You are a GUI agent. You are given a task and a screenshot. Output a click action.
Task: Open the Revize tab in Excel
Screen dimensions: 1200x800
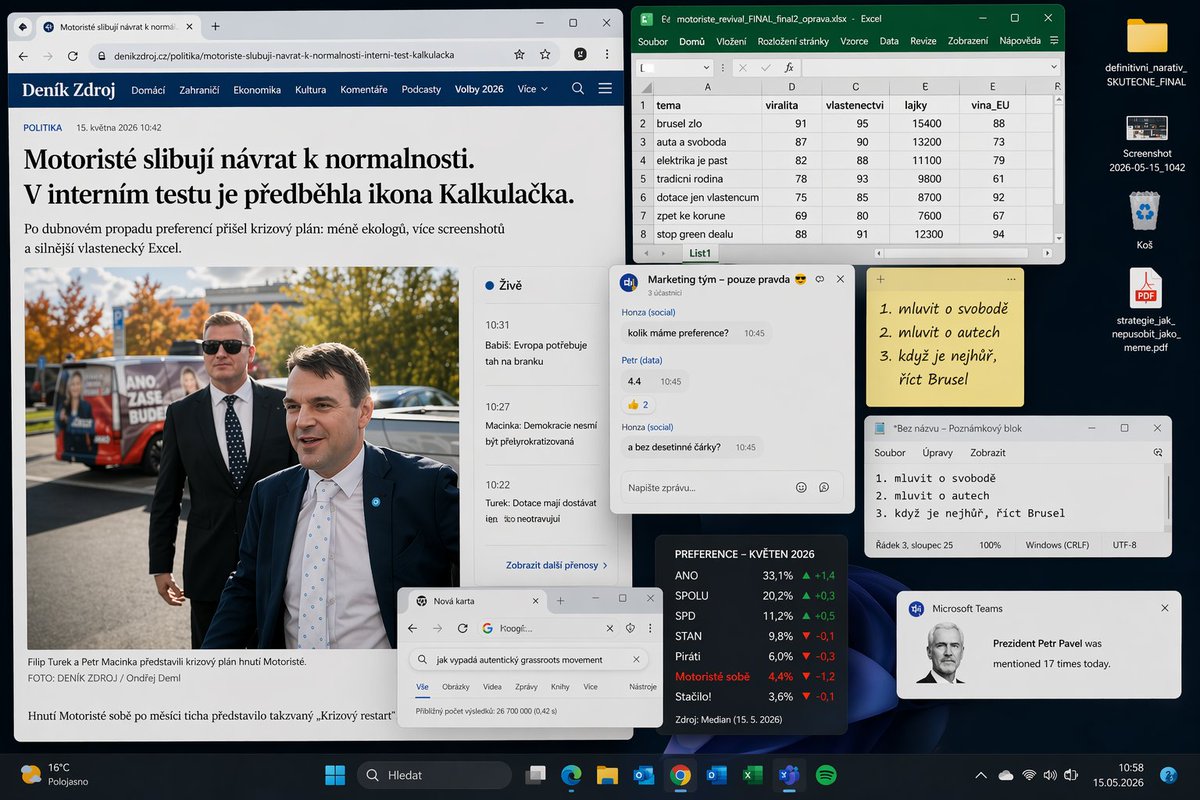click(x=923, y=41)
